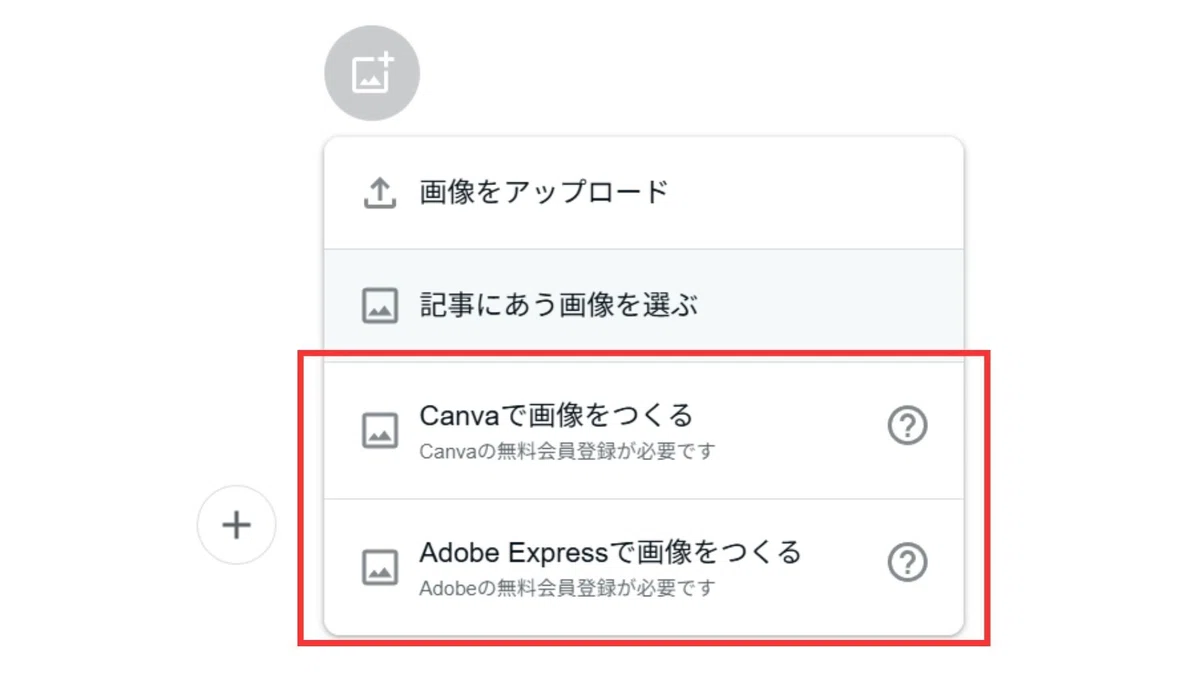The image size is (1200, 675).
Task: Click the gray add-image circle icon
Action: tap(372, 73)
